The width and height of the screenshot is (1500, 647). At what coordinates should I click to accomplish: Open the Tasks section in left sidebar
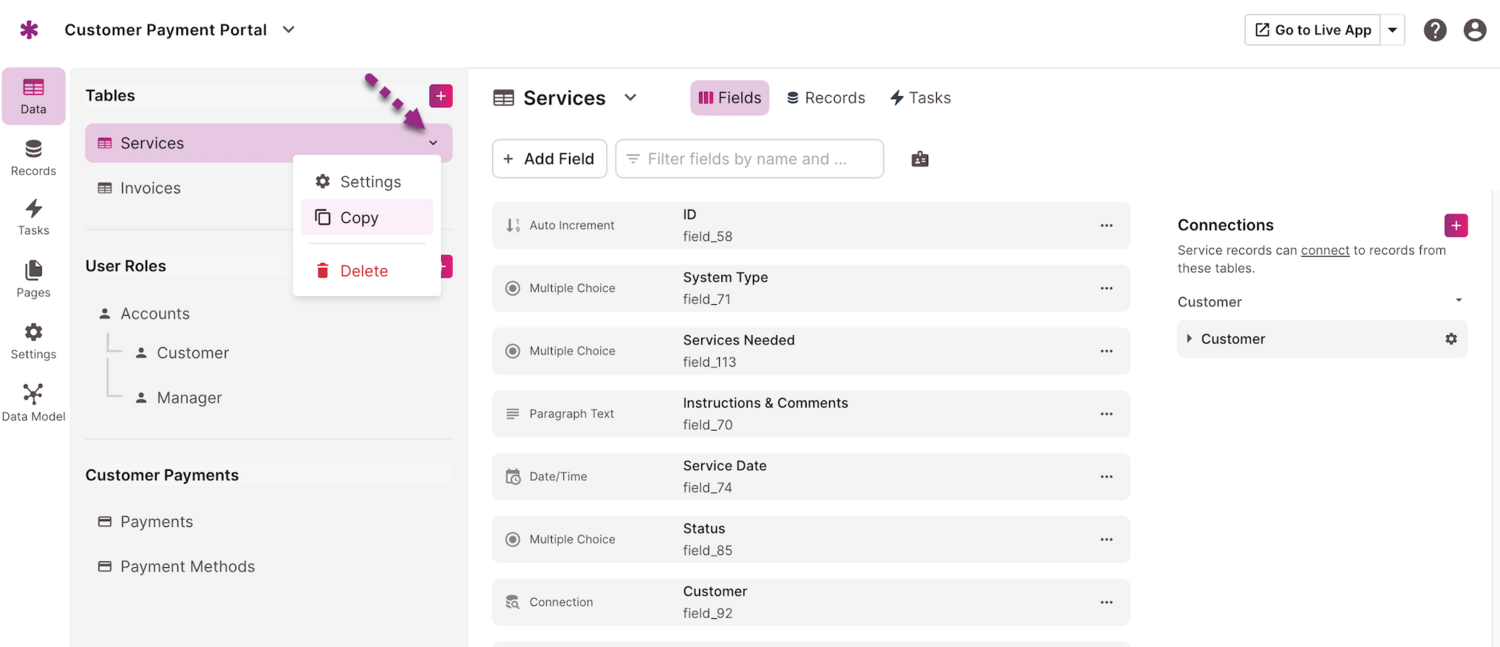tap(33, 216)
